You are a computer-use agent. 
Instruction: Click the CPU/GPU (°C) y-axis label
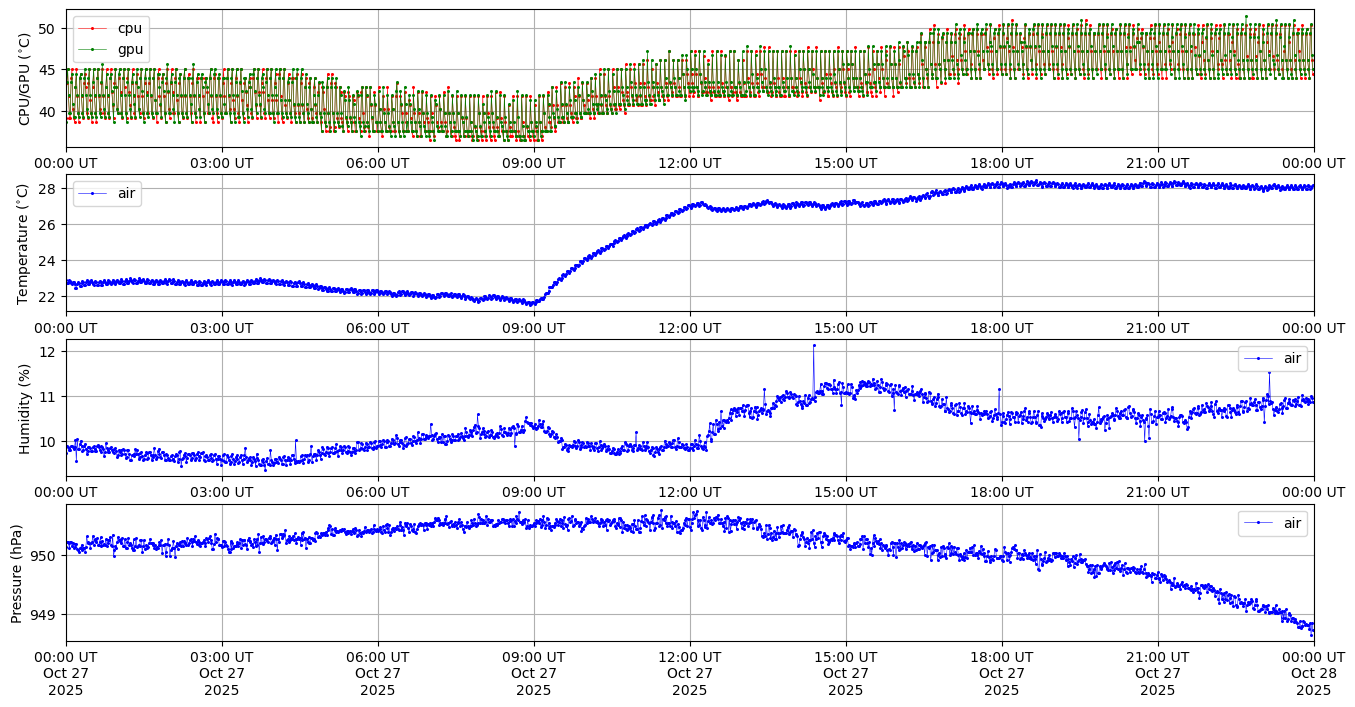[25, 79]
